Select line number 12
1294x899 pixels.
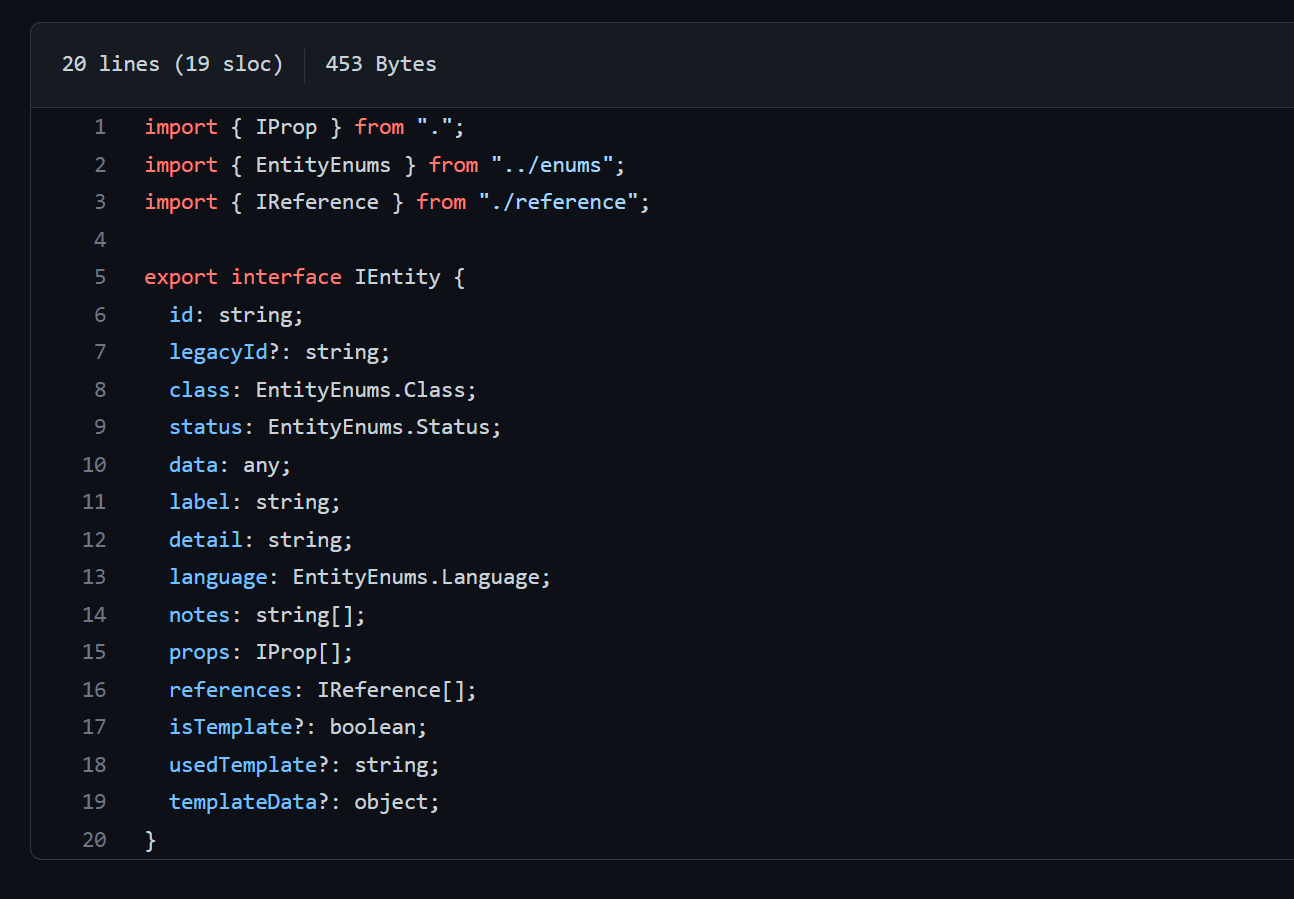coord(94,540)
